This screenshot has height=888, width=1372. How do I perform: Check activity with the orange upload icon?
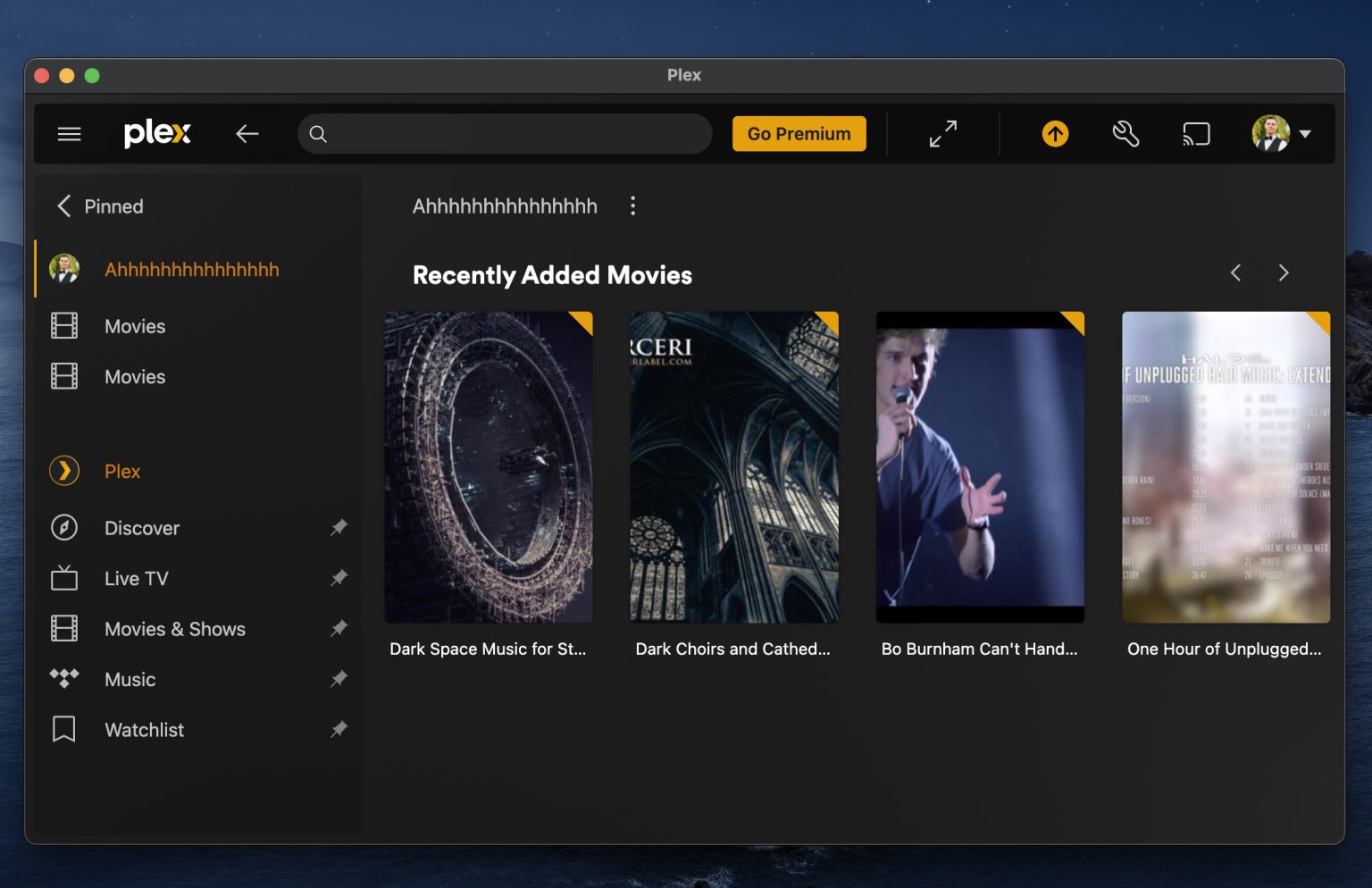1054,133
